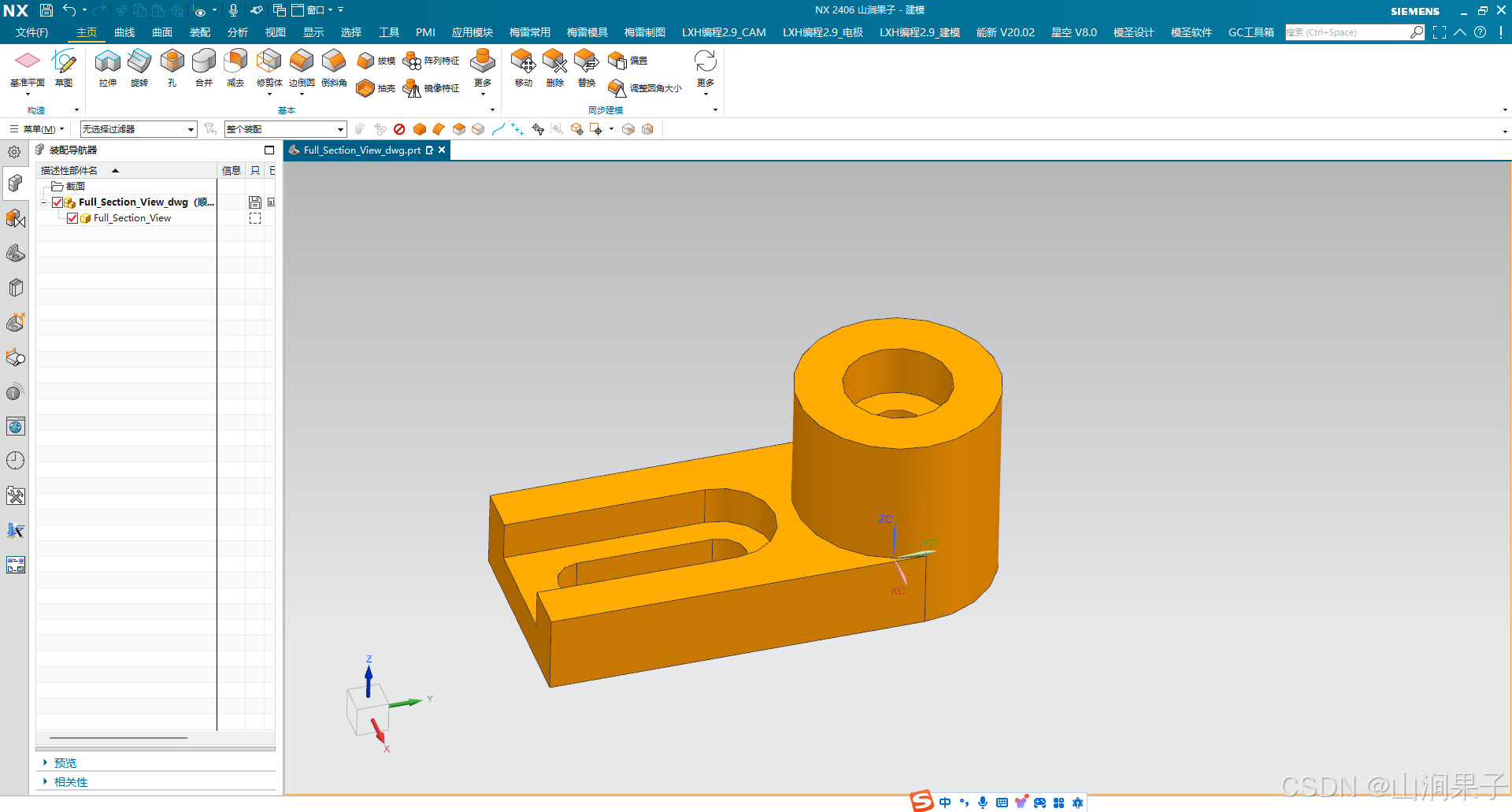Open the 整个装配 scope dropdown
The height and width of the screenshot is (812, 1512).
285,129
